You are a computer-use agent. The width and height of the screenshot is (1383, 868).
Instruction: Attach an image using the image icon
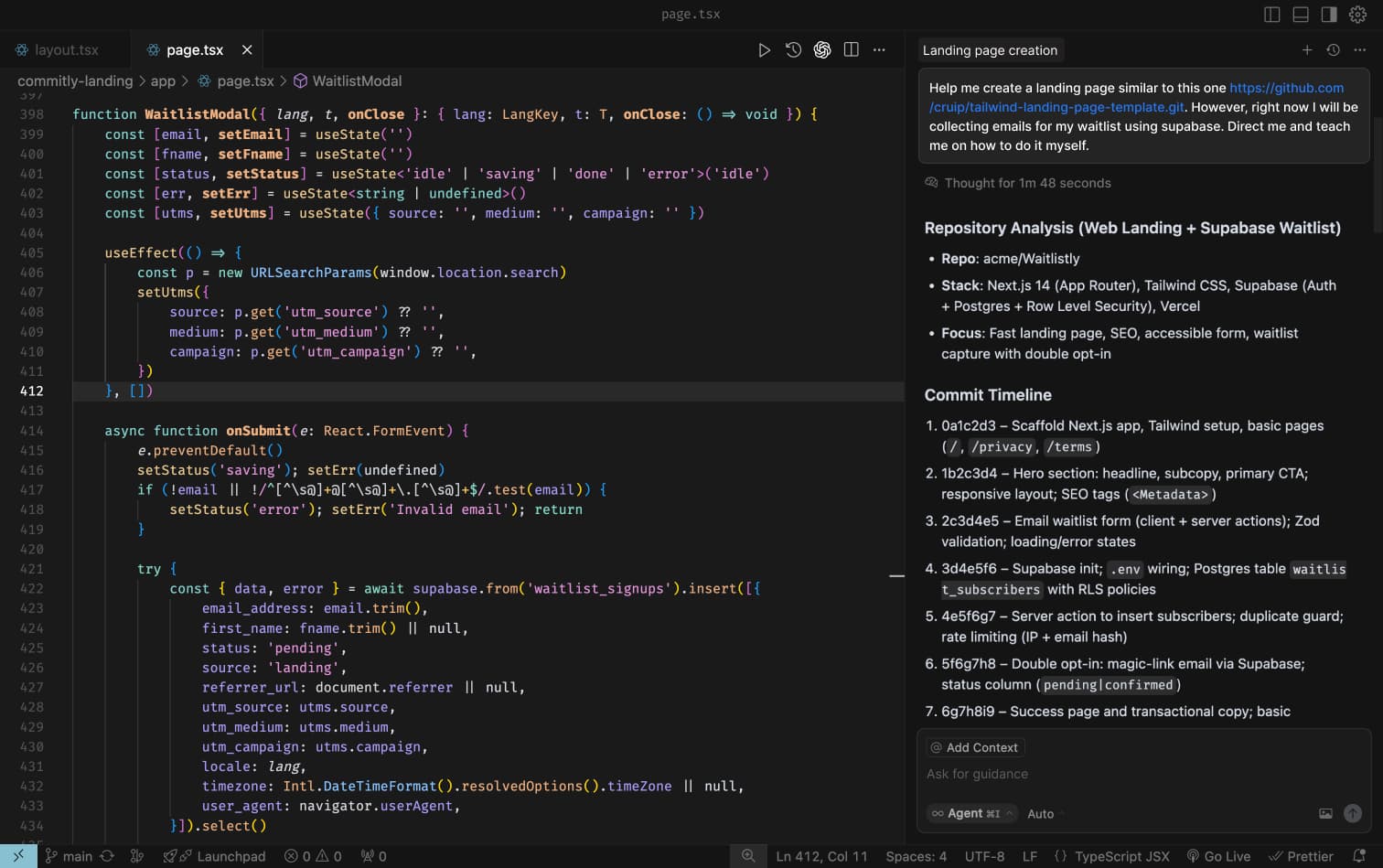(1325, 813)
